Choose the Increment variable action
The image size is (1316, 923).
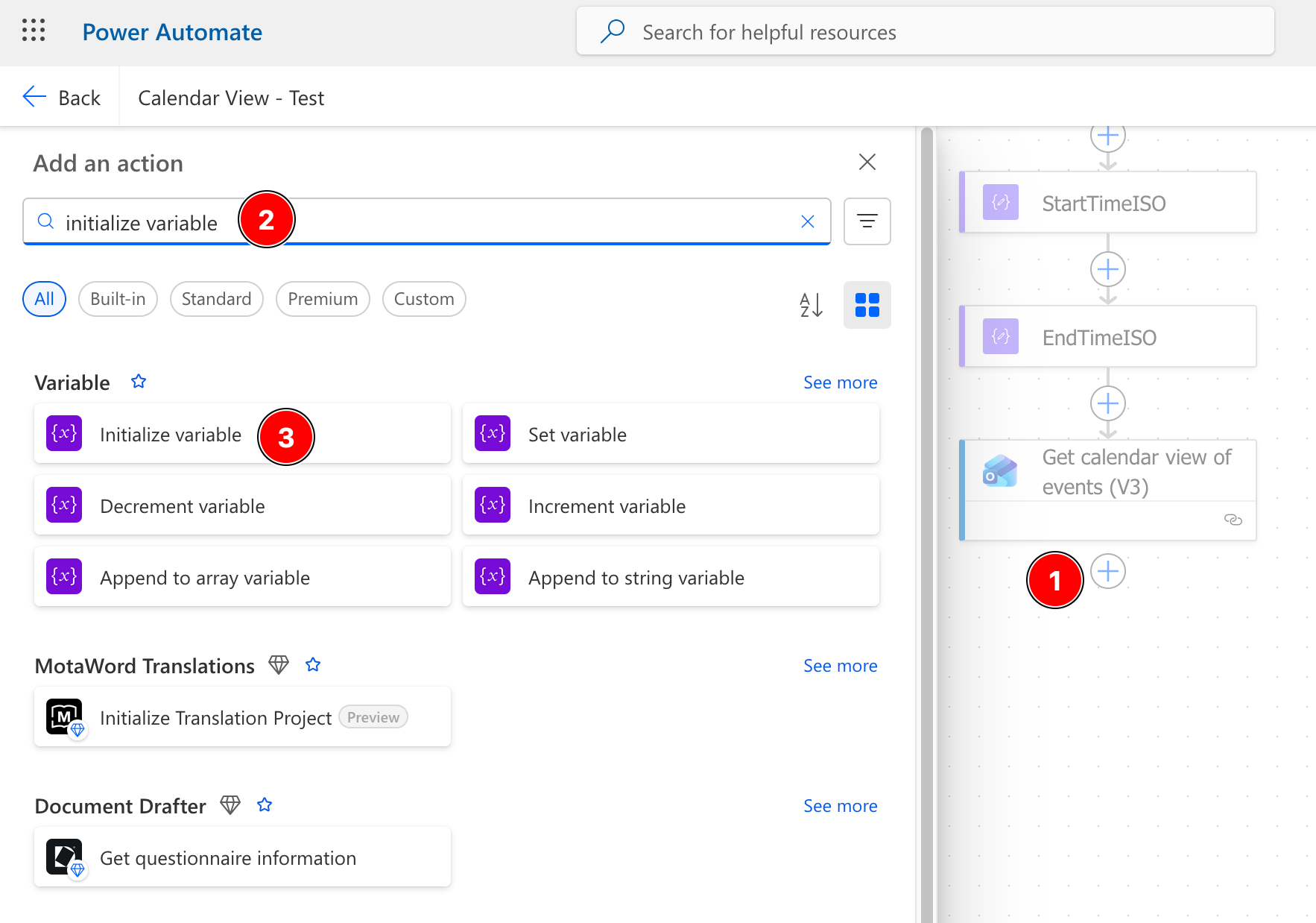(671, 505)
